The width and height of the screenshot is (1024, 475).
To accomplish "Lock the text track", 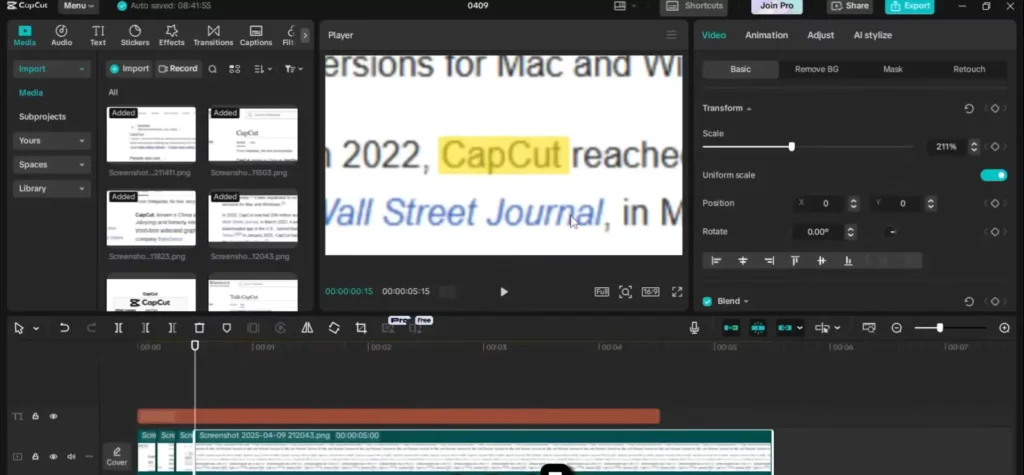I will click(35, 416).
